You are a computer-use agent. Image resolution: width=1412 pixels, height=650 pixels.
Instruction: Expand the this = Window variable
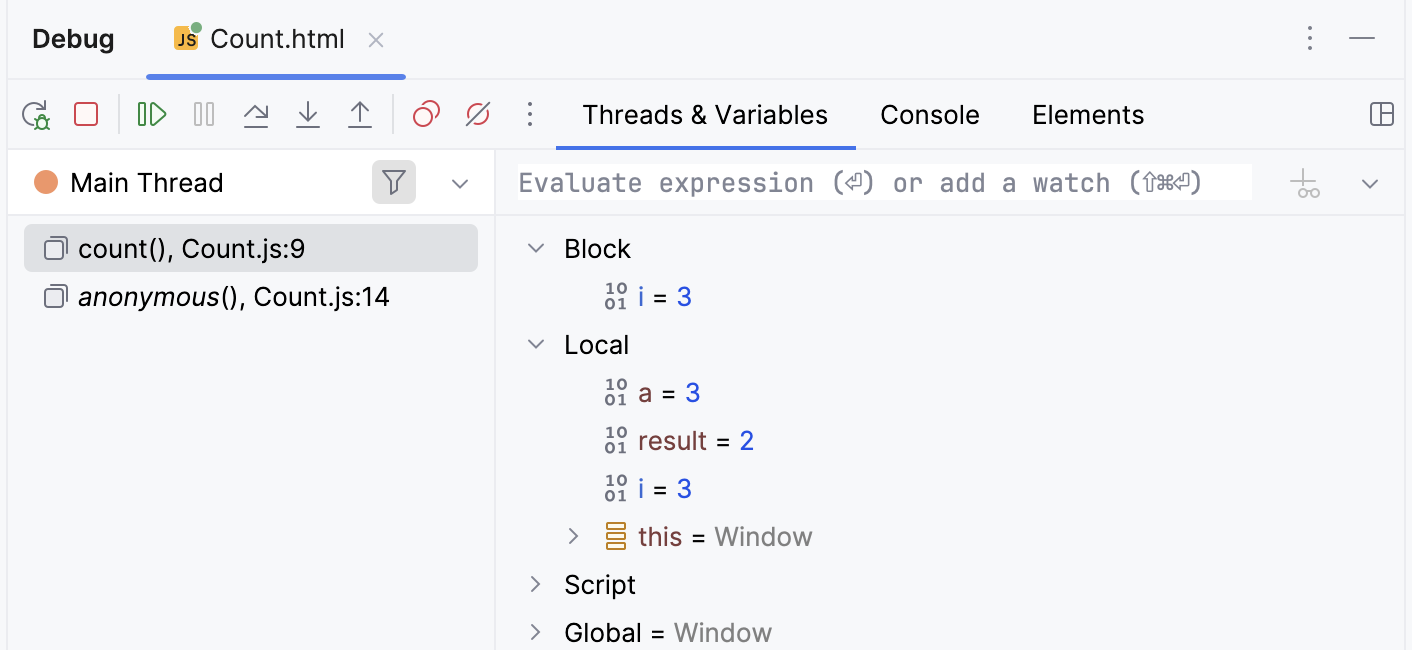tap(573, 536)
